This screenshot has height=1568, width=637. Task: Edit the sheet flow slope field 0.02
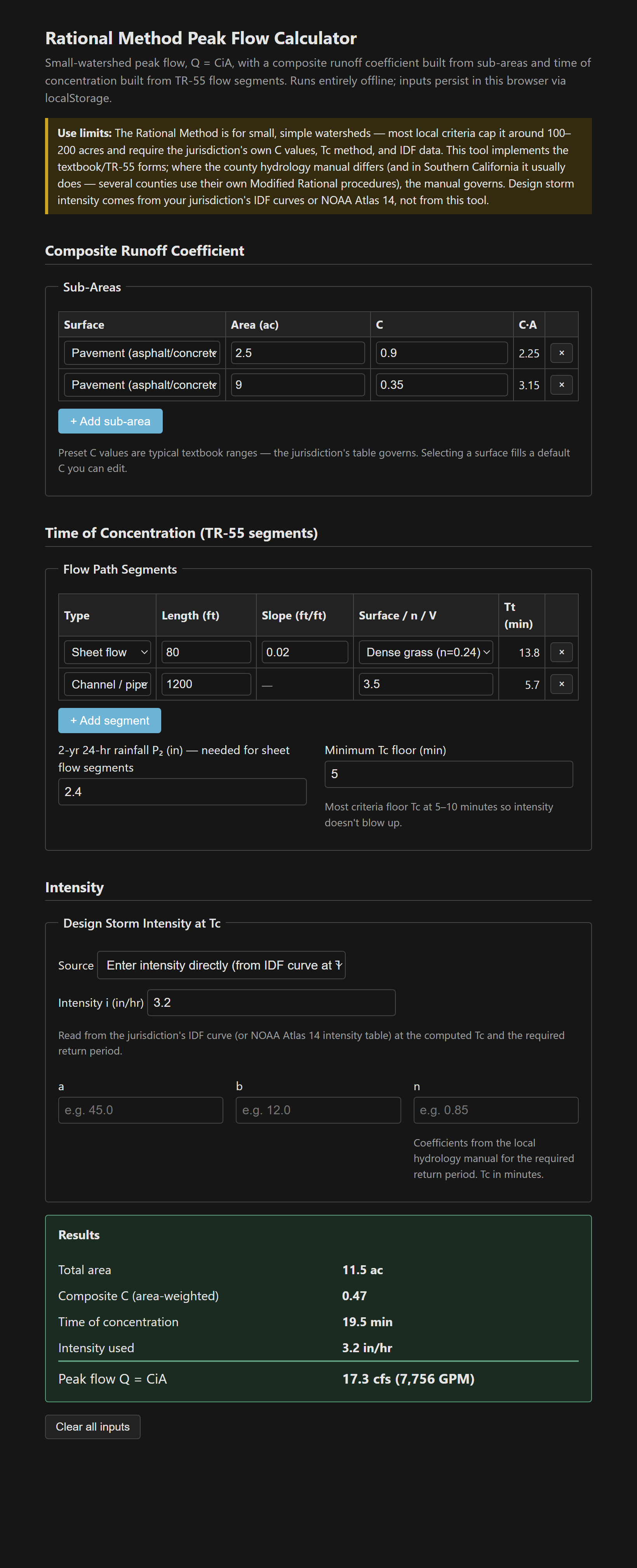coord(305,652)
